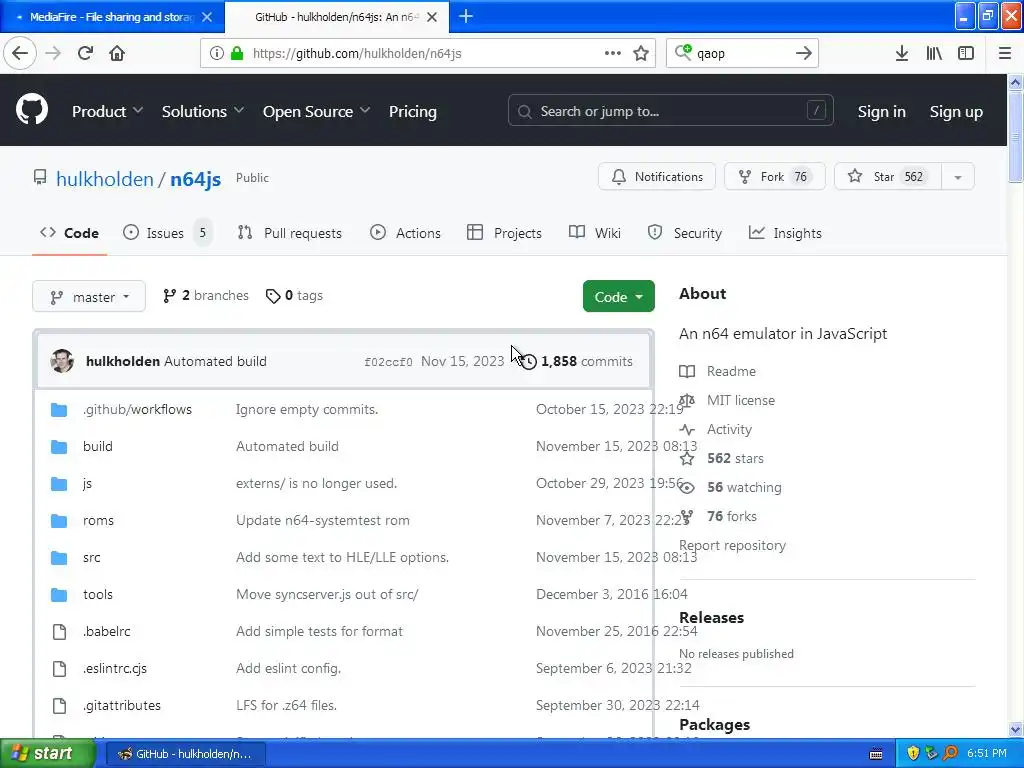Star the repository with Star button
This screenshot has height=768, width=1024.
tap(888, 177)
